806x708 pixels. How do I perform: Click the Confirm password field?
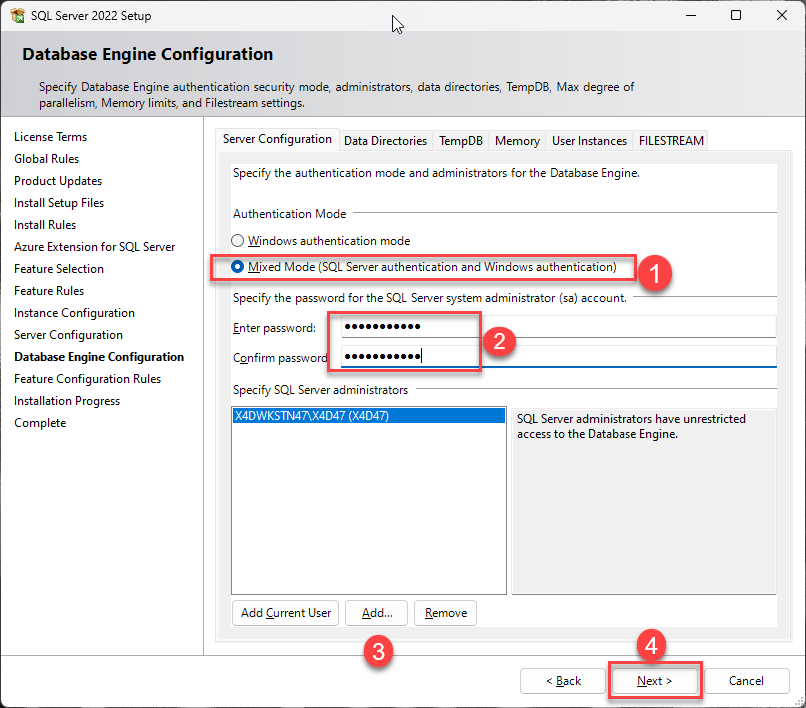(x=558, y=357)
